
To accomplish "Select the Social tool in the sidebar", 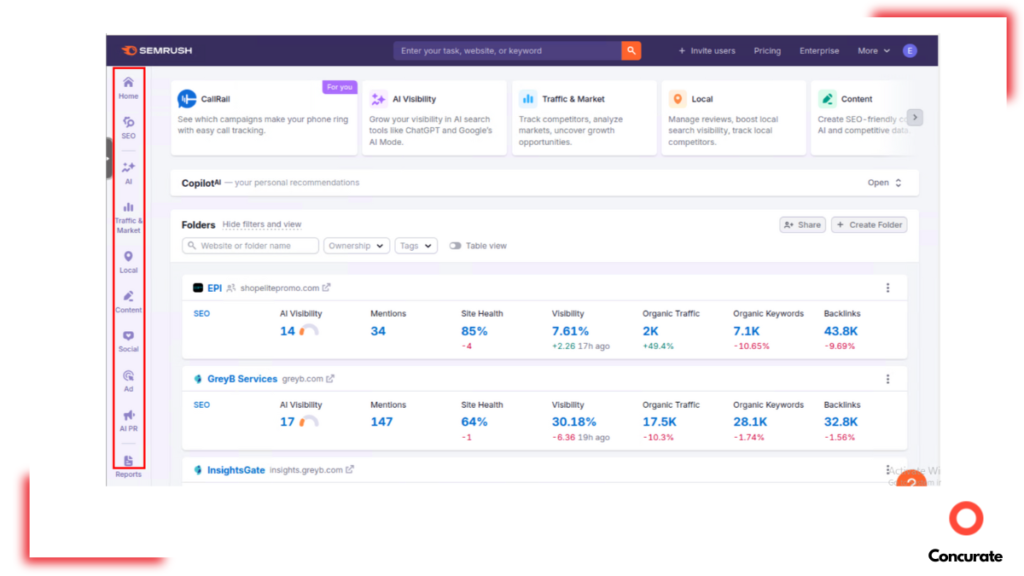I will point(128,343).
